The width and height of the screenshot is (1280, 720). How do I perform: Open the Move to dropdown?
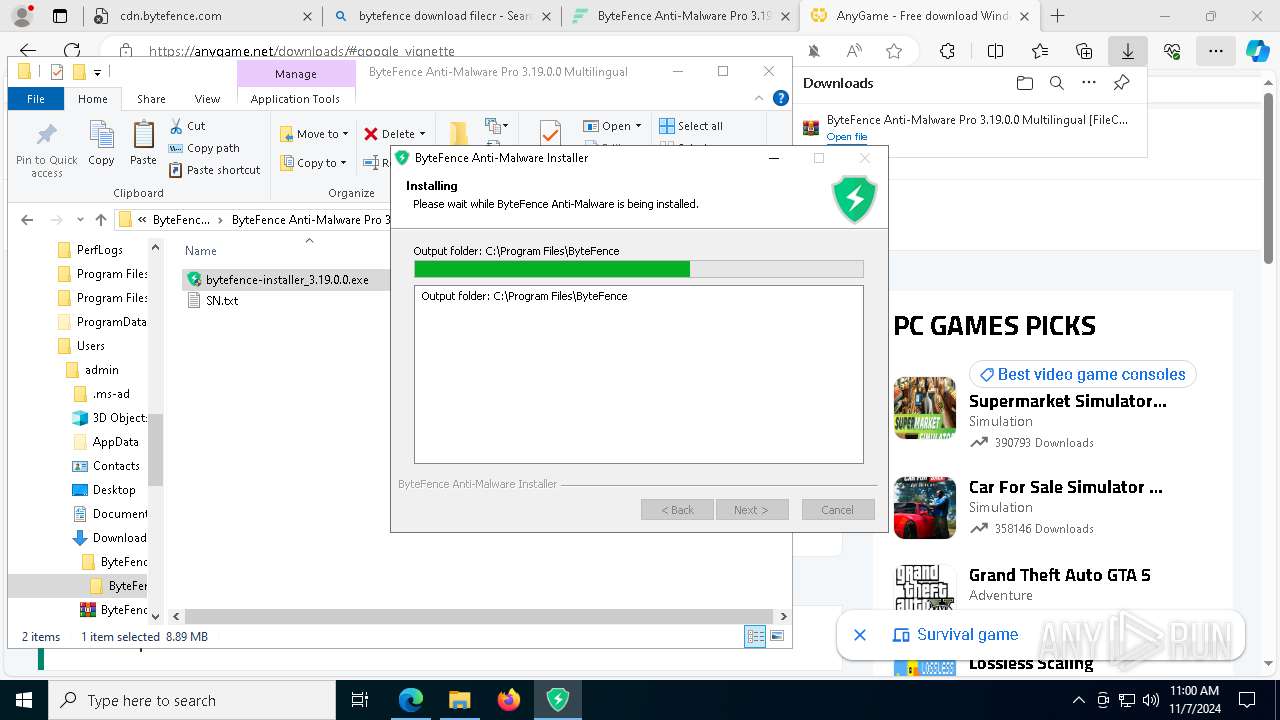tap(314, 134)
